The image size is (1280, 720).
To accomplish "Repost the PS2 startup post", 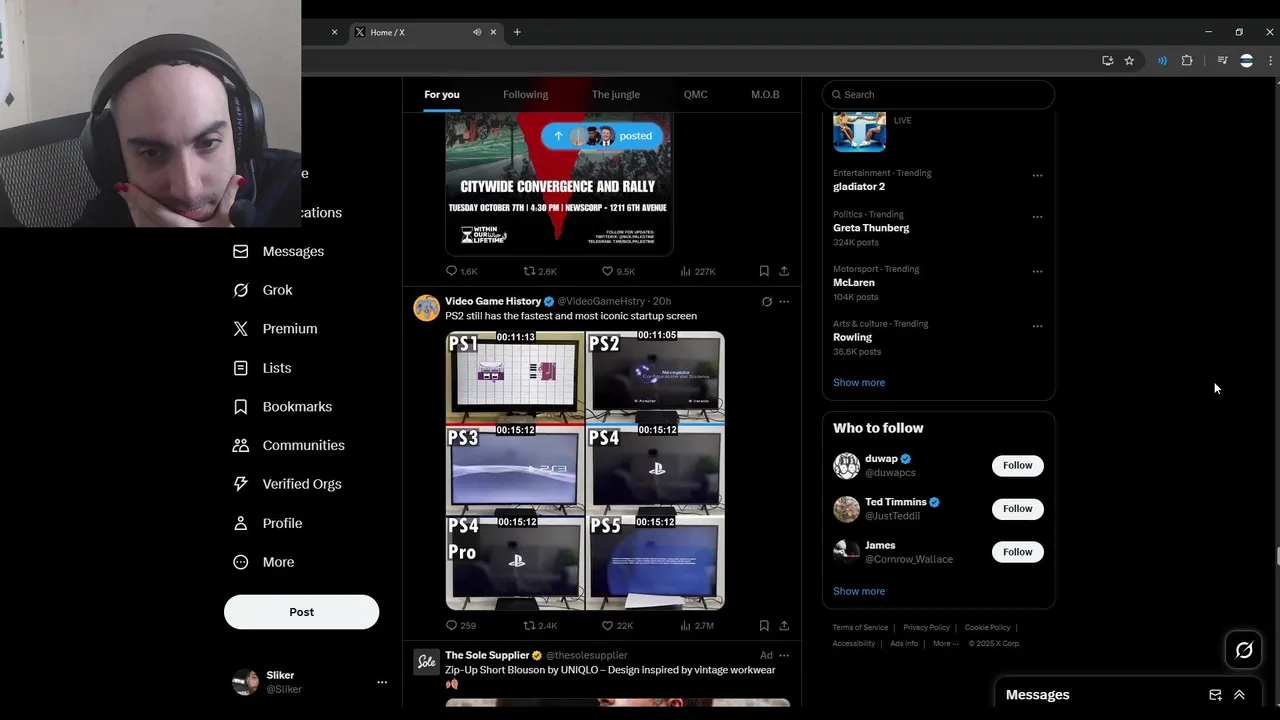I will pos(540,626).
